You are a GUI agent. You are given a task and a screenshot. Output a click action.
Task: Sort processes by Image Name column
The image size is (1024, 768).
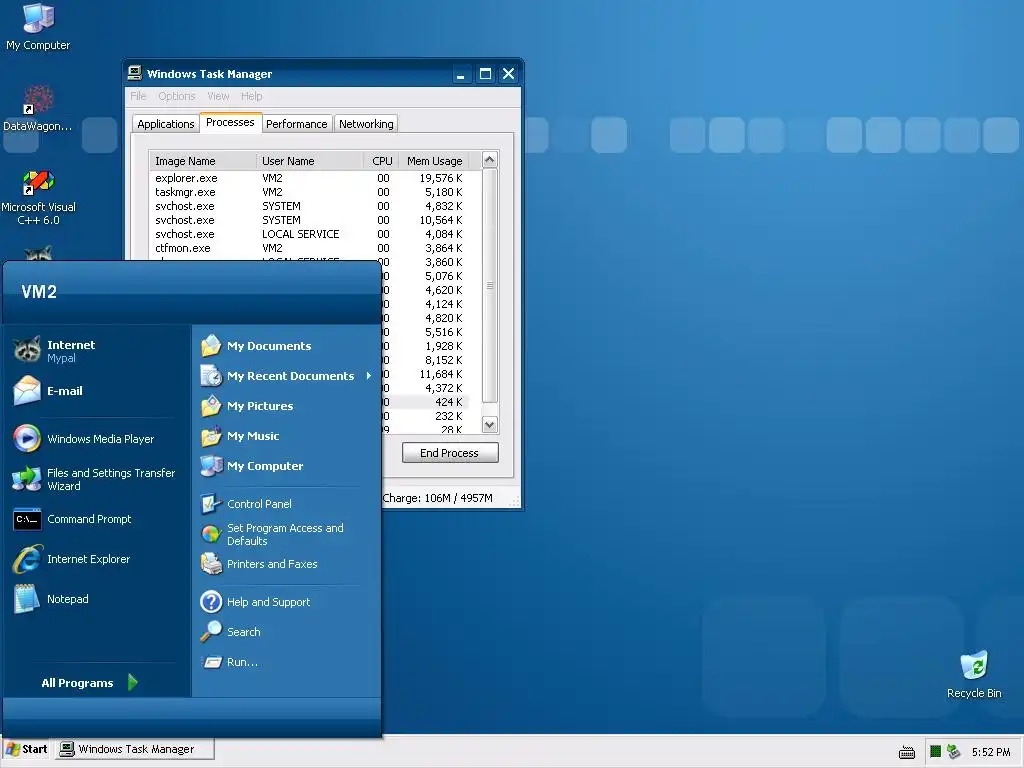coord(202,161)
